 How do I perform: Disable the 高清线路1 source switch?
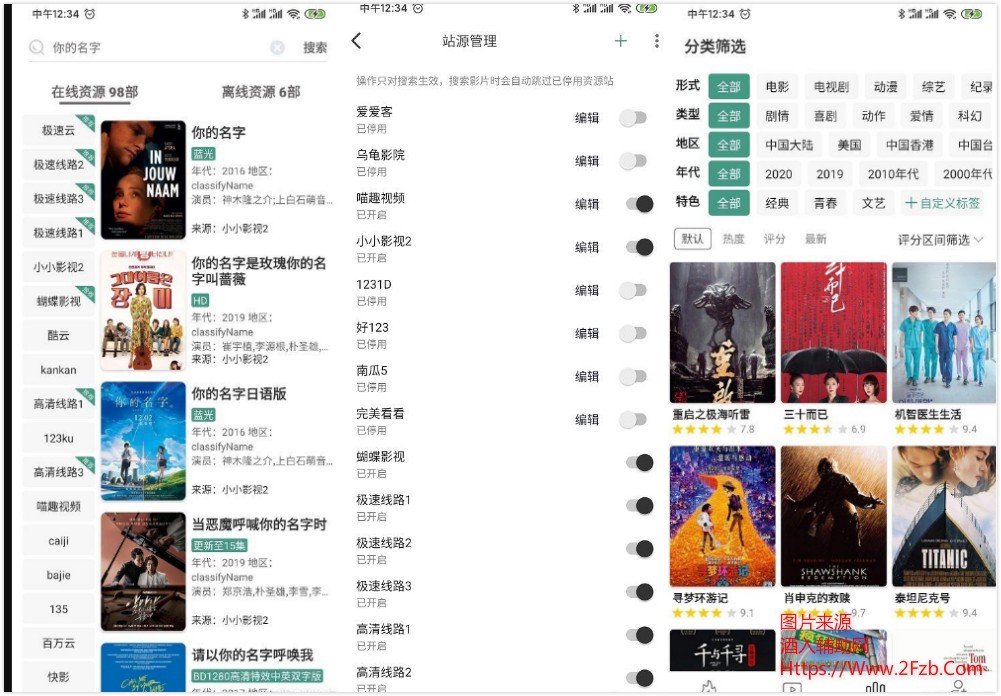coord(640,635)
